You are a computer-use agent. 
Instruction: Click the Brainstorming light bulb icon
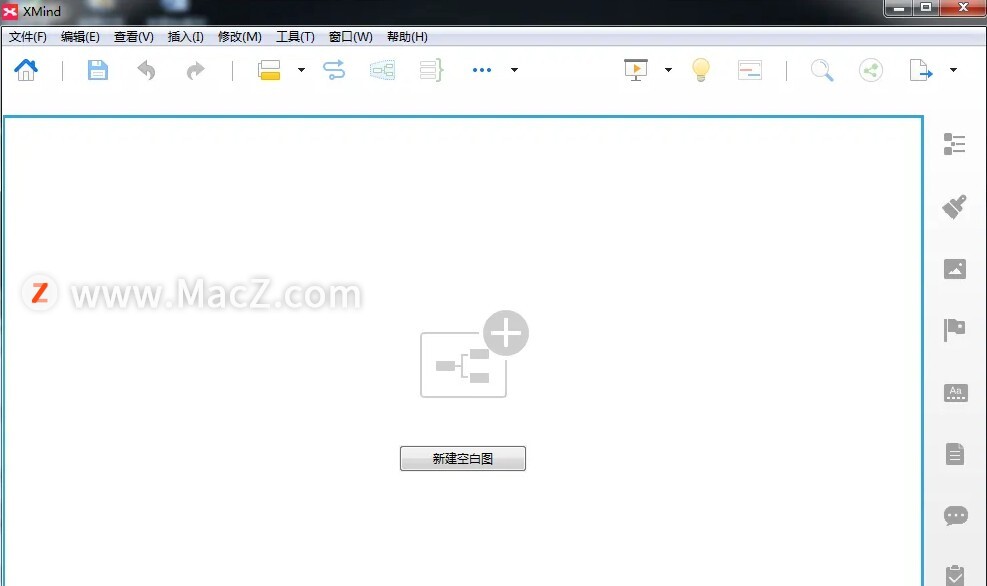pyautogui.click(x=701, y=70)
